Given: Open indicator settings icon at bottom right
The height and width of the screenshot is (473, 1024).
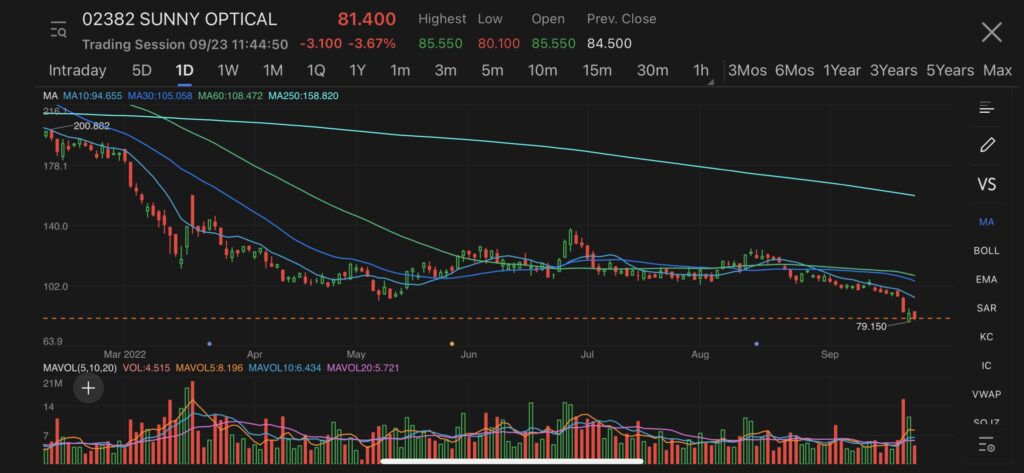Looking at the screenshot, I should click(987, 446).
